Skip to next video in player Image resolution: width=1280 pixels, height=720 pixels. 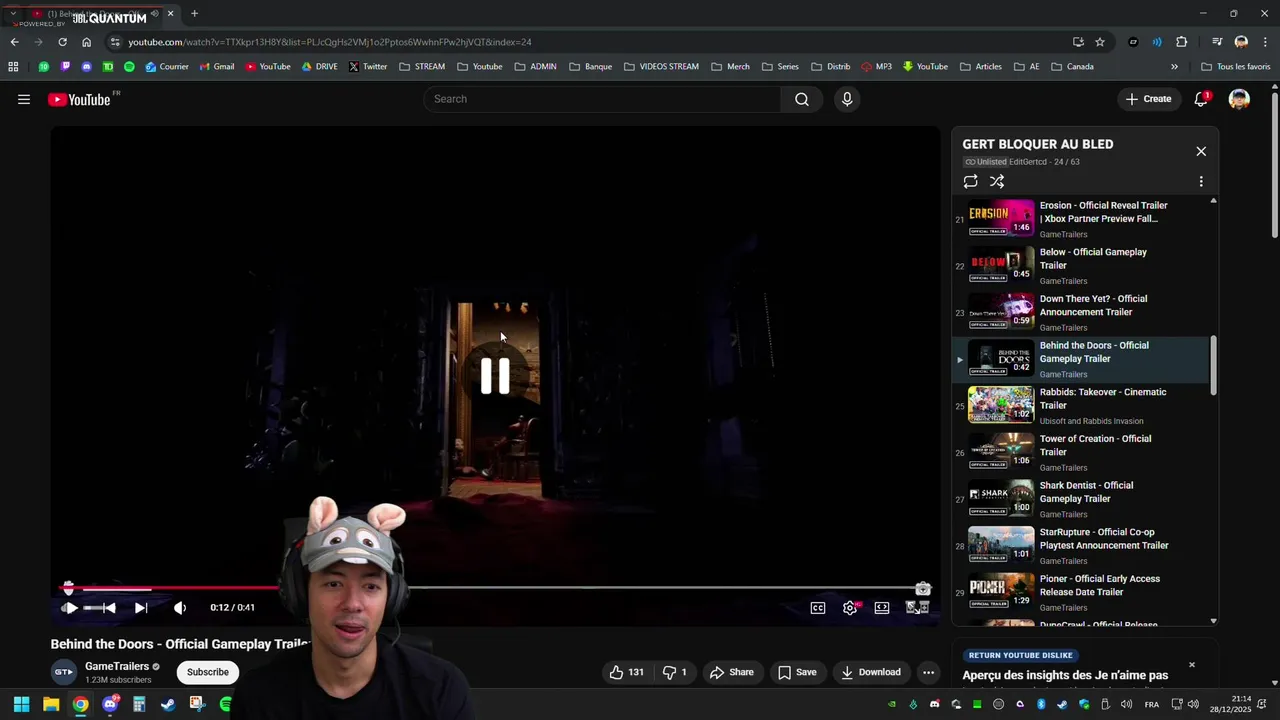[141, 608]
